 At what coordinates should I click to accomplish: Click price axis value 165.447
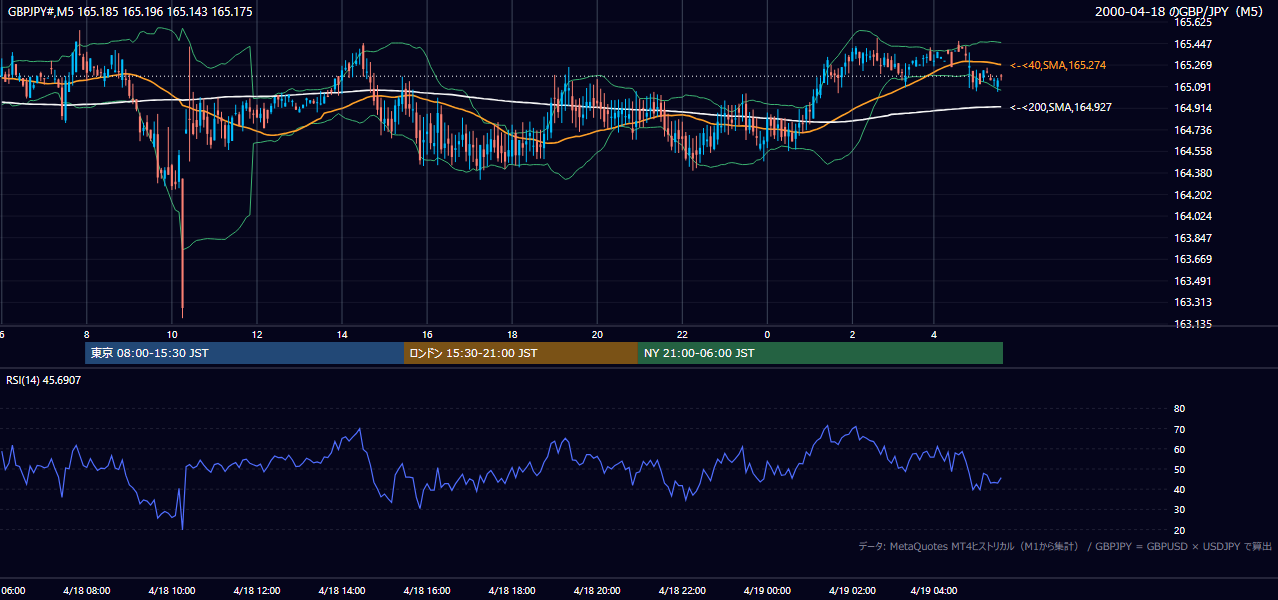1192,44
